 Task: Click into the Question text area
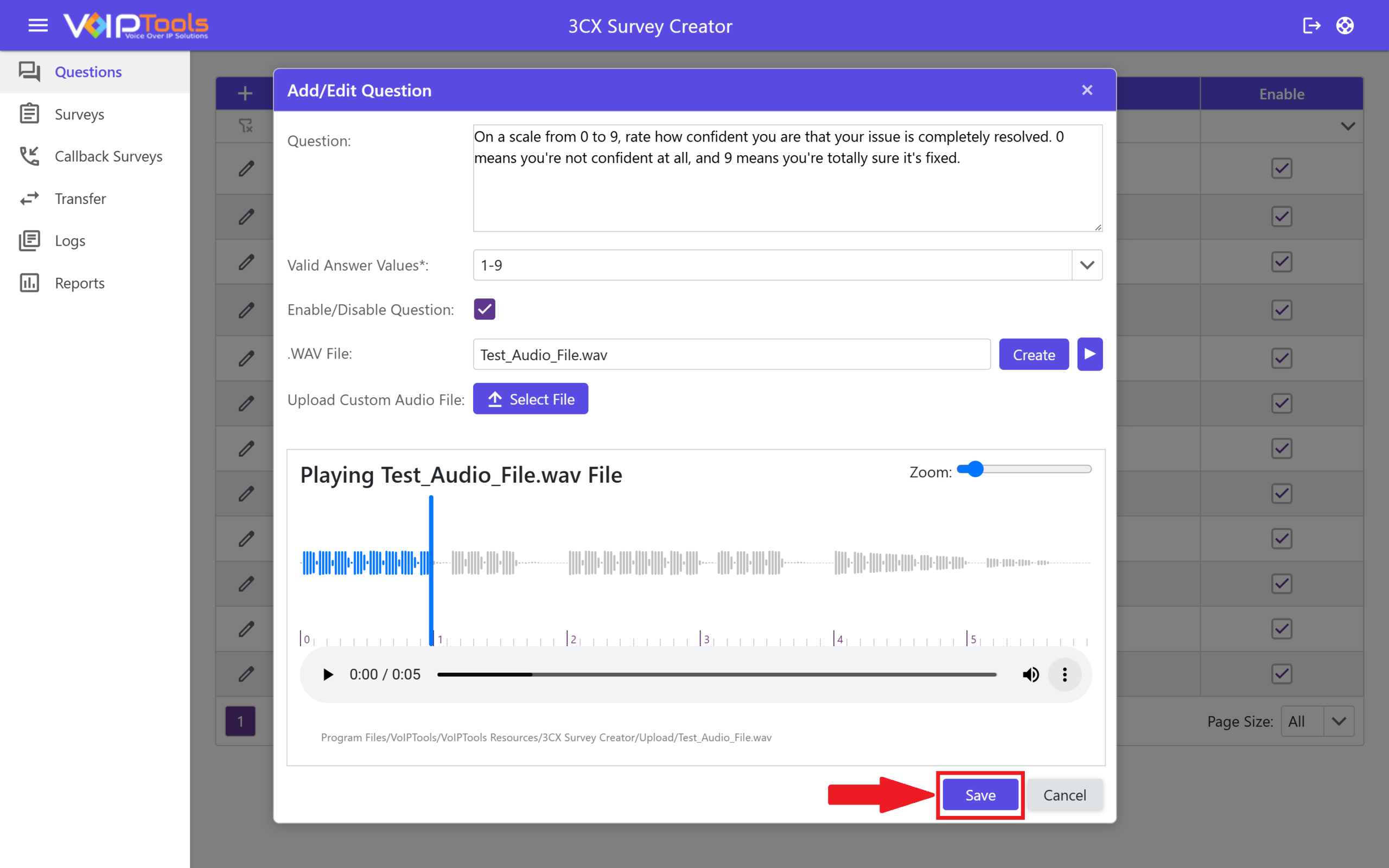(787, 178)
